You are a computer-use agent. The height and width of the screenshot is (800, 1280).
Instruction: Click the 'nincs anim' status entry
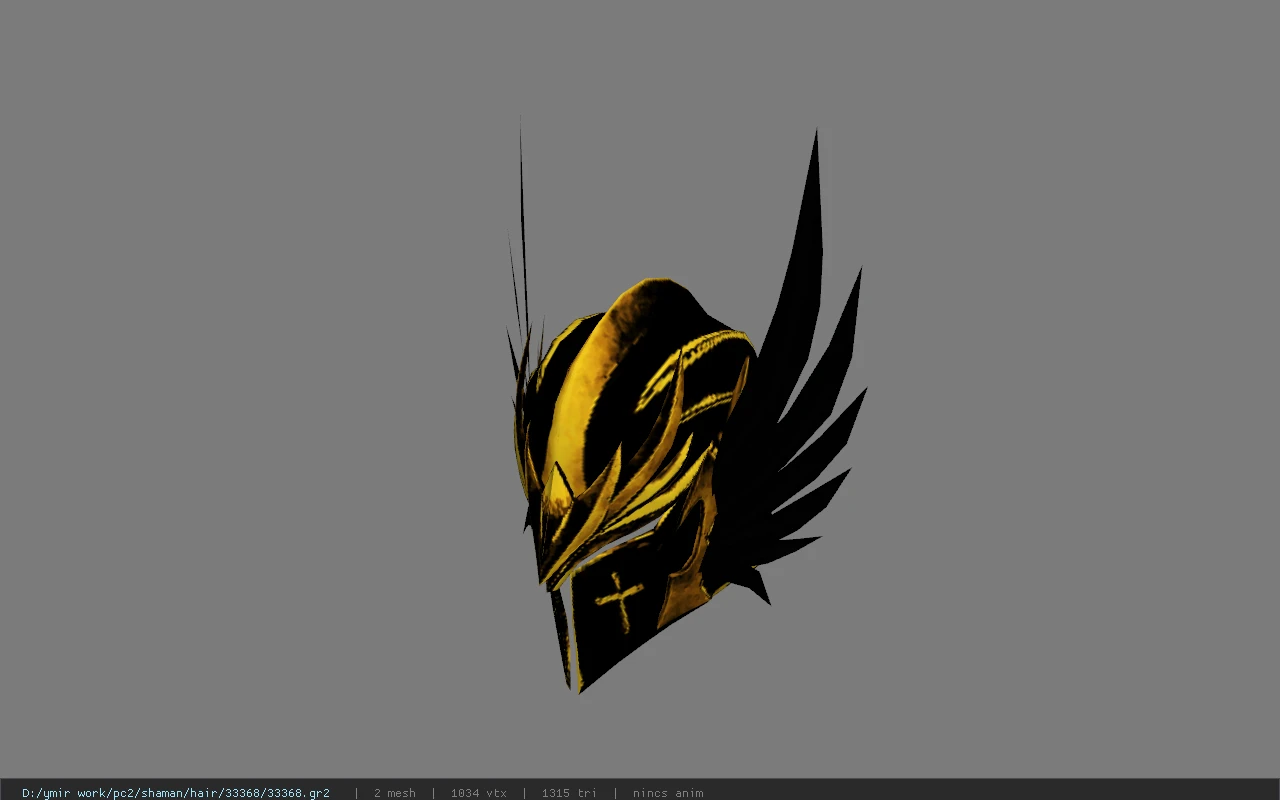click(x=668, y=793)
